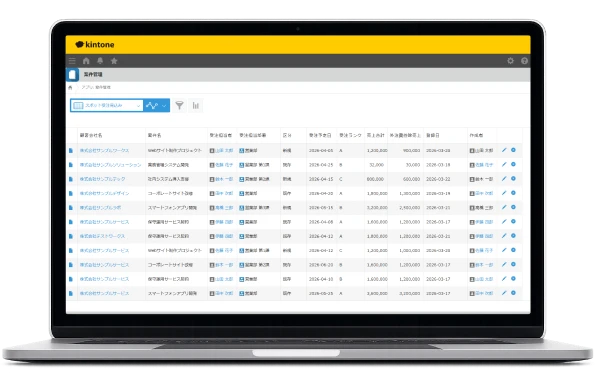Click the small home icon in the breadcrumb
595x383 pixels.
[x=70, y=88]
